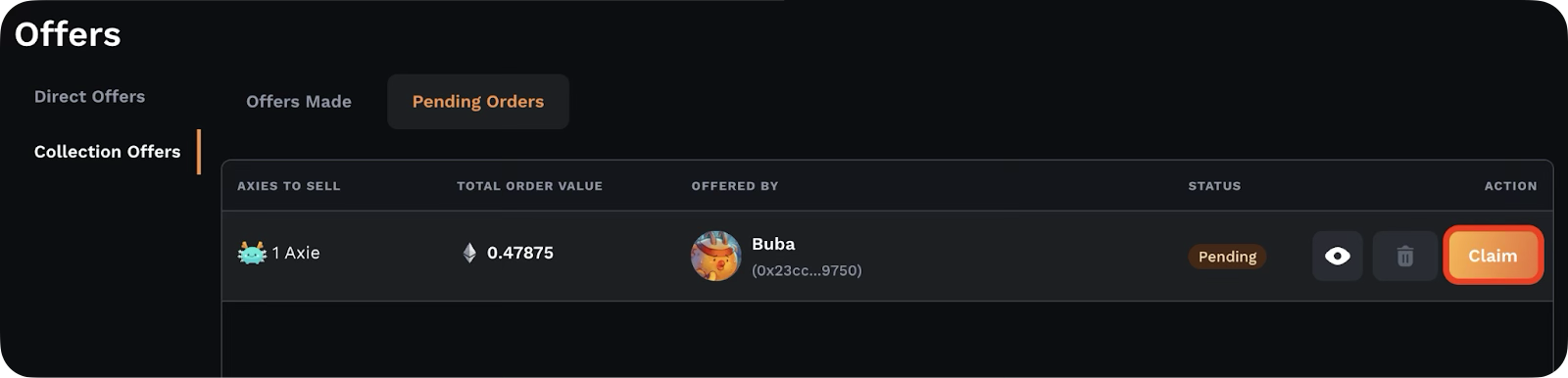This screenshot has width=1568, height=378.
Task: Select the Pending Orders tab
Action: click(x=478, y=102)
